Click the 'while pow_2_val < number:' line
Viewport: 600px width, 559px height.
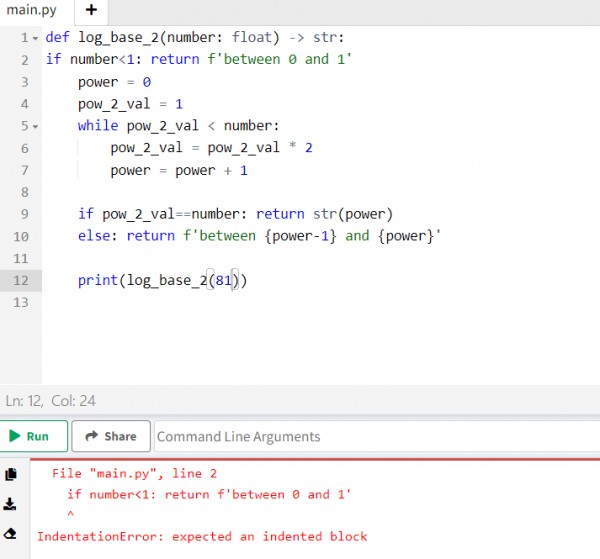(179, 126)
